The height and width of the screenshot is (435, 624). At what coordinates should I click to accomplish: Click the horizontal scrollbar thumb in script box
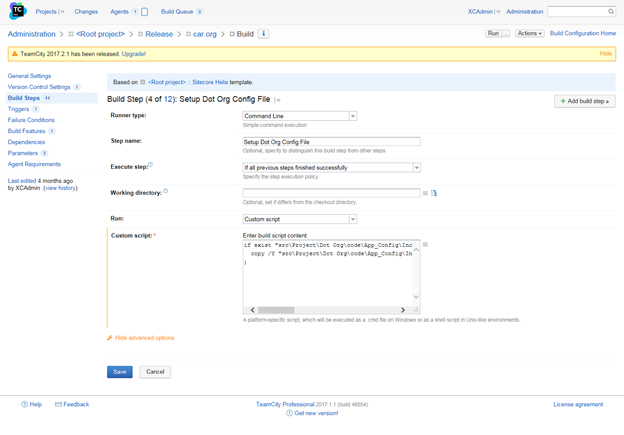click(276, 310)
